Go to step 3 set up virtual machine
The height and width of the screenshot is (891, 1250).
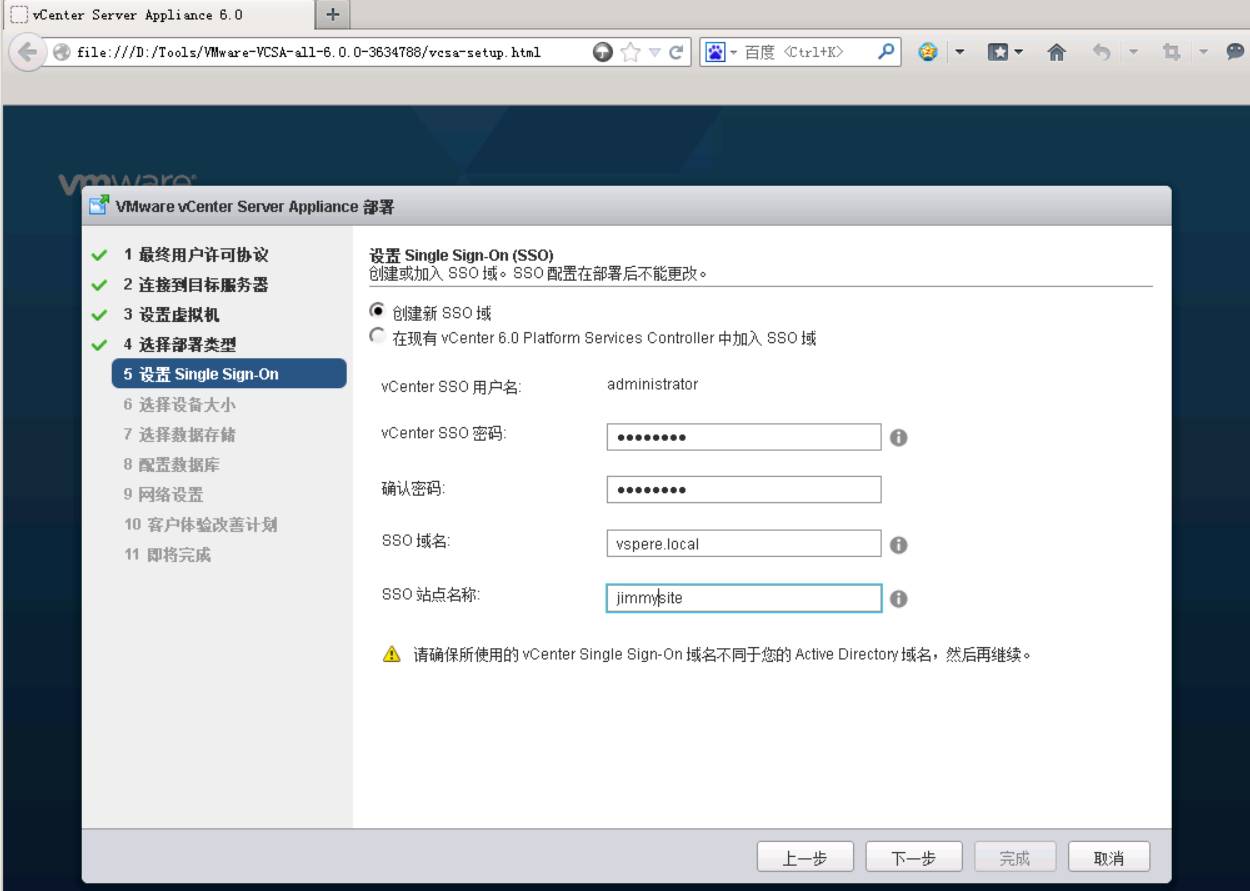pyautogui.click(x=171, y=315)
